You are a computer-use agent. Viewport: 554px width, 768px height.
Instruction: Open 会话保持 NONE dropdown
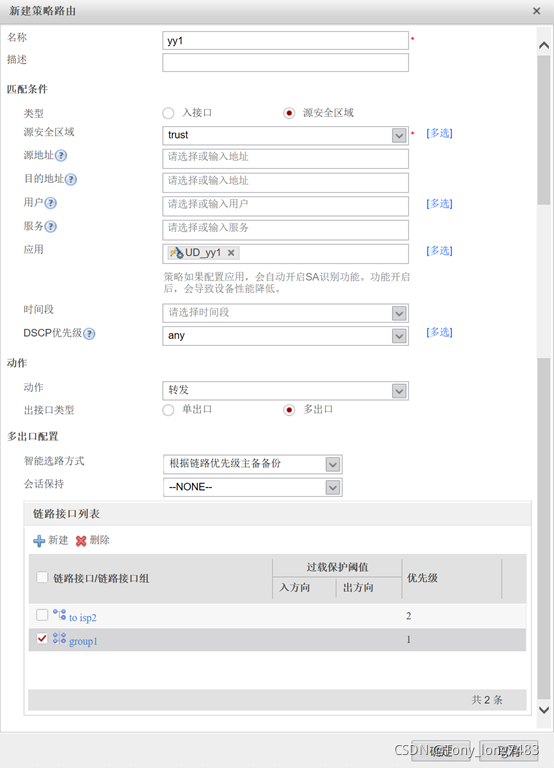pyautogui.click(x=333, y=487)
